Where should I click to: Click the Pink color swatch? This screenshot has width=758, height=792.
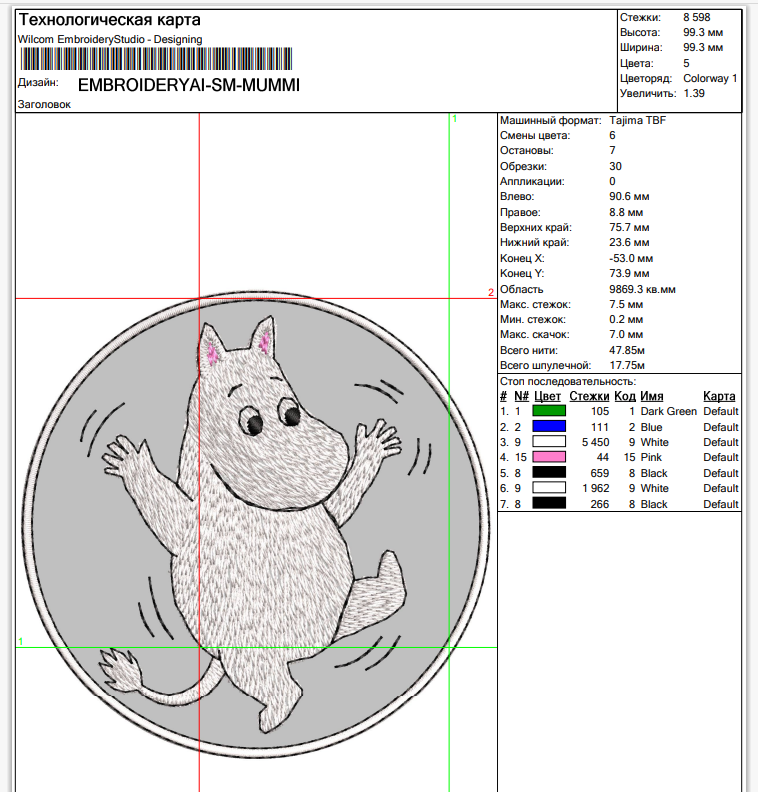point(549,457)
